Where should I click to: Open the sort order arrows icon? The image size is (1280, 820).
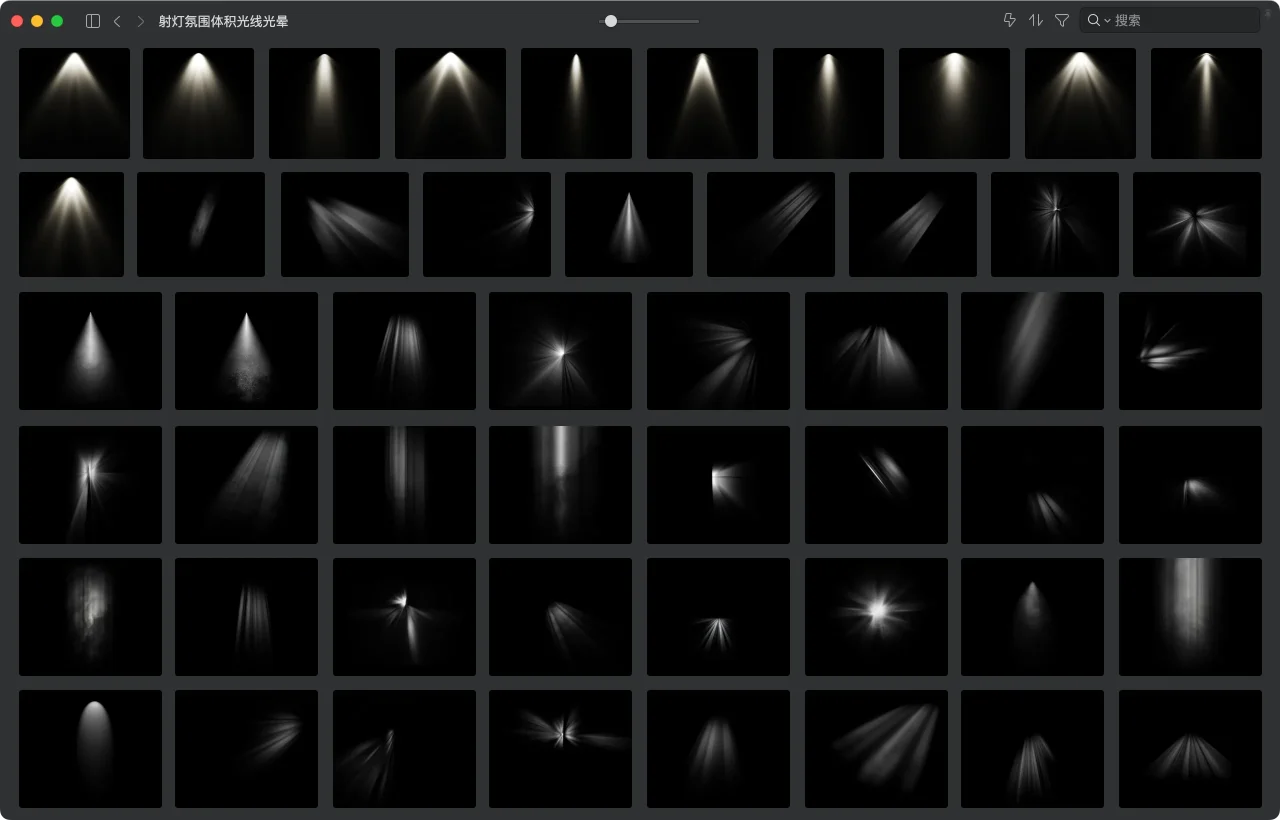click(x=1036, y=20)
